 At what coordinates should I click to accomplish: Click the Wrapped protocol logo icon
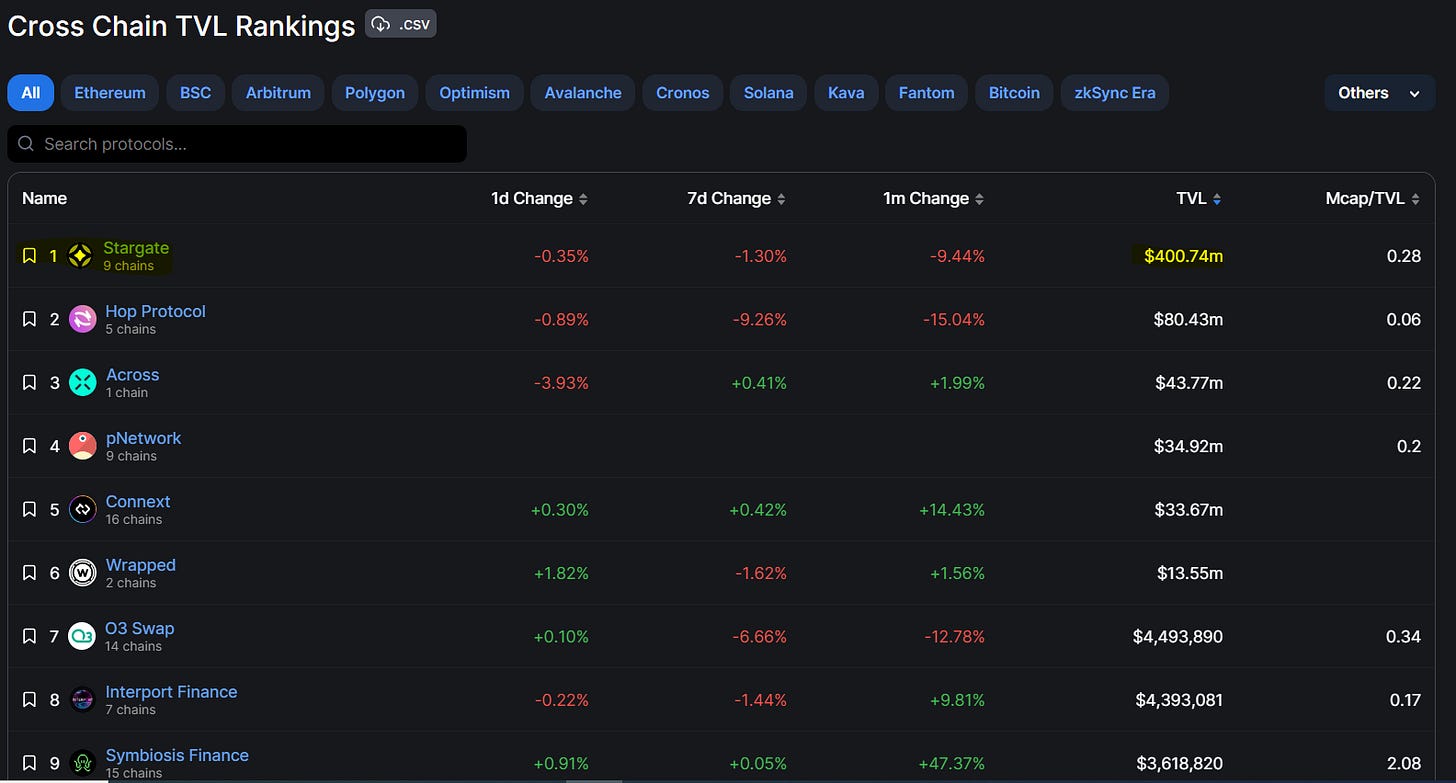82,573
